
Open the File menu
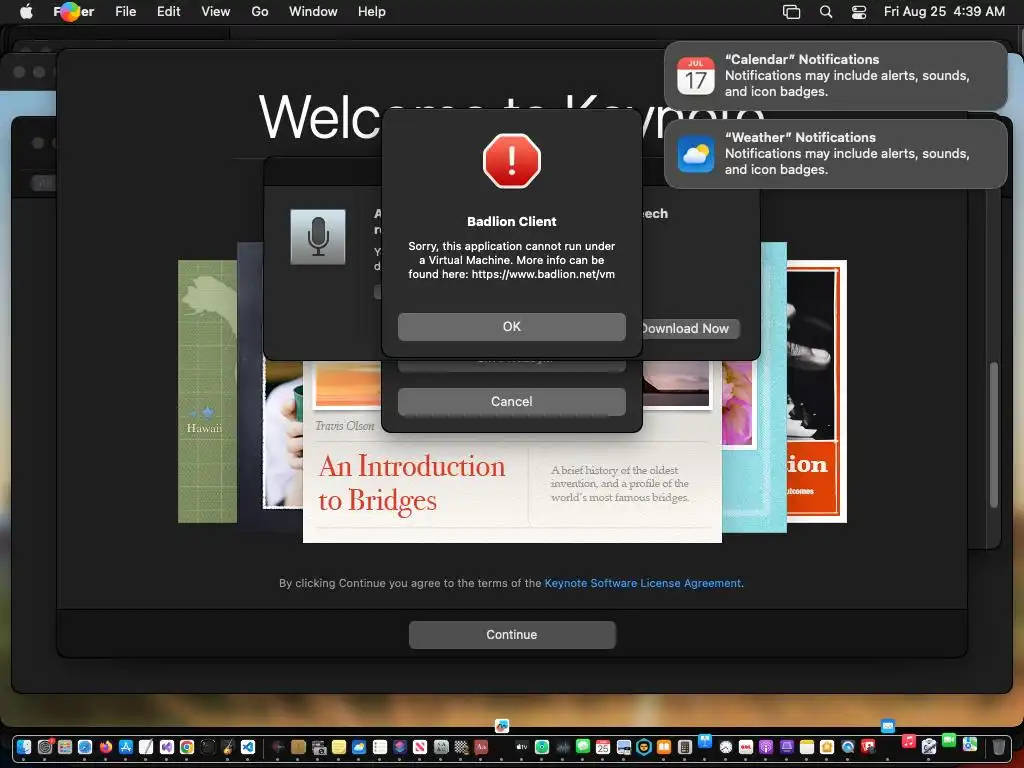pyautogui.click(x=125, y=12)
